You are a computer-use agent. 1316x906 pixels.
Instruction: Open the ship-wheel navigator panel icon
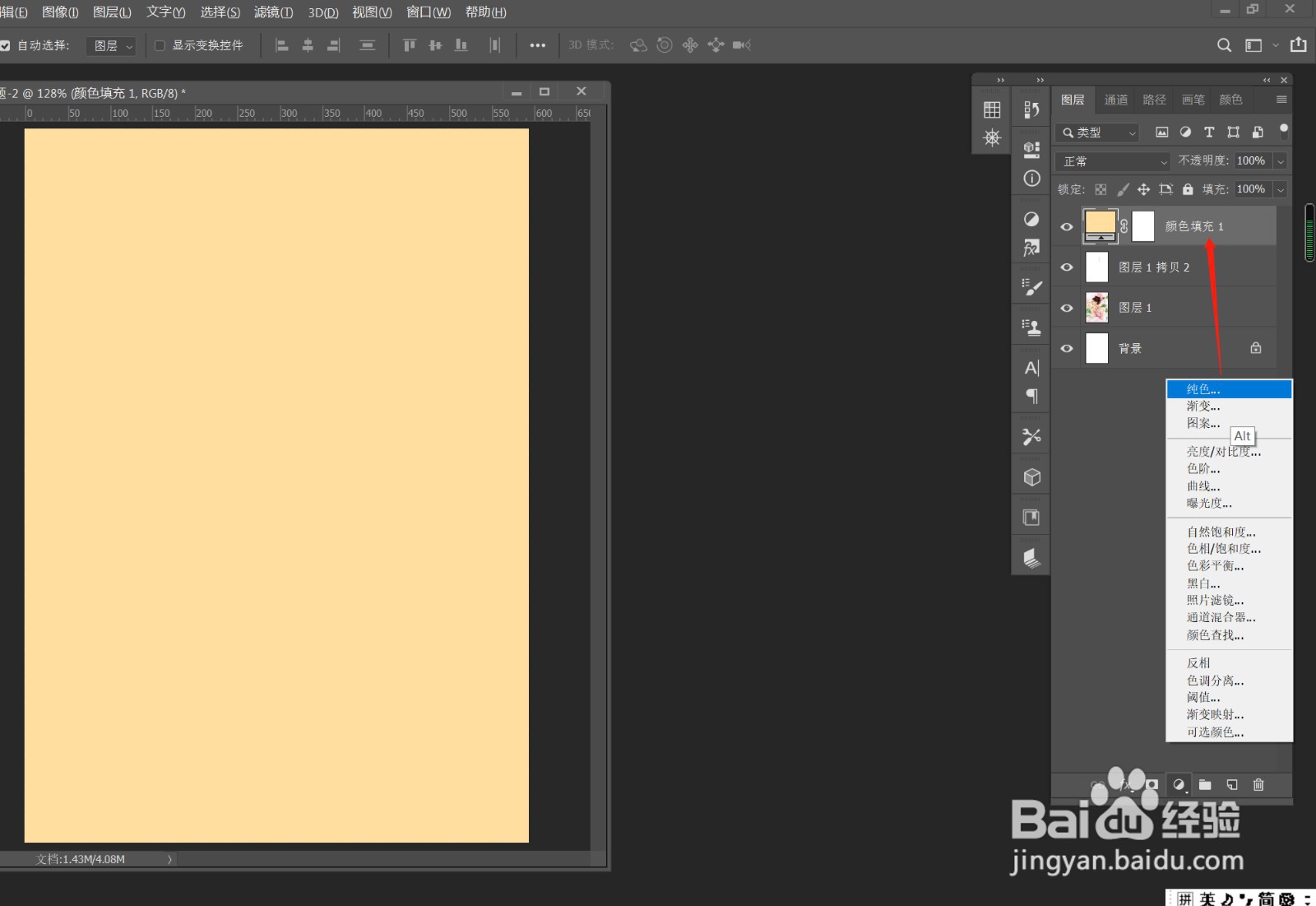pos(992,137)
